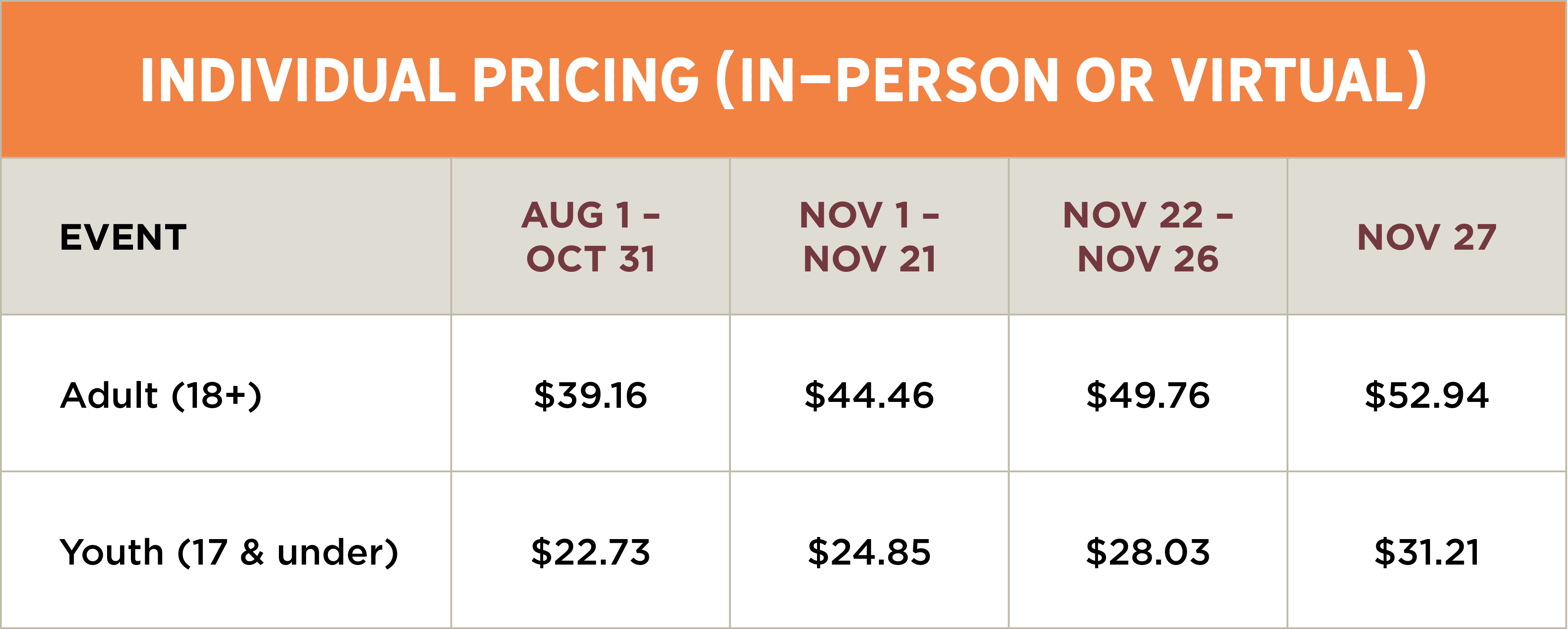Image resolution: width=1568 pixels, height=629 pixels.
Task: Select the $24.85 youth price cell
Action: pos(869,552)
